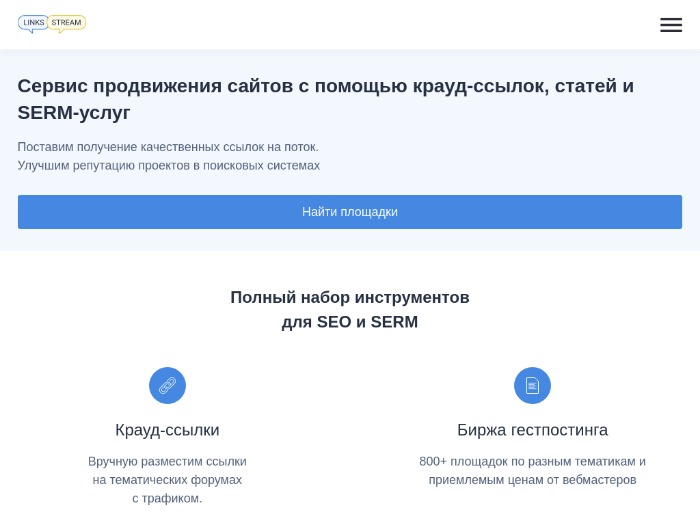The width and height of the screenshot is (700, 525).
Task: Click text приемлемым ценам от вебмастеров
Action: click(532, 480)
